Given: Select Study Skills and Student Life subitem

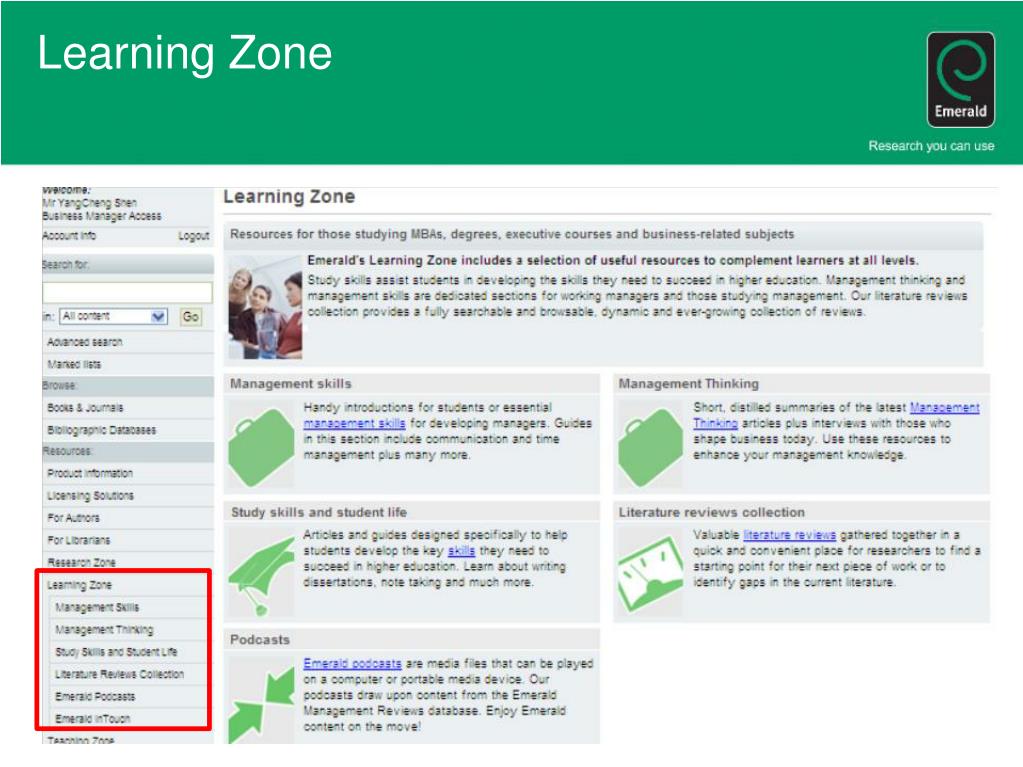Looking at the screenshot, I should [x=116, y=652].
